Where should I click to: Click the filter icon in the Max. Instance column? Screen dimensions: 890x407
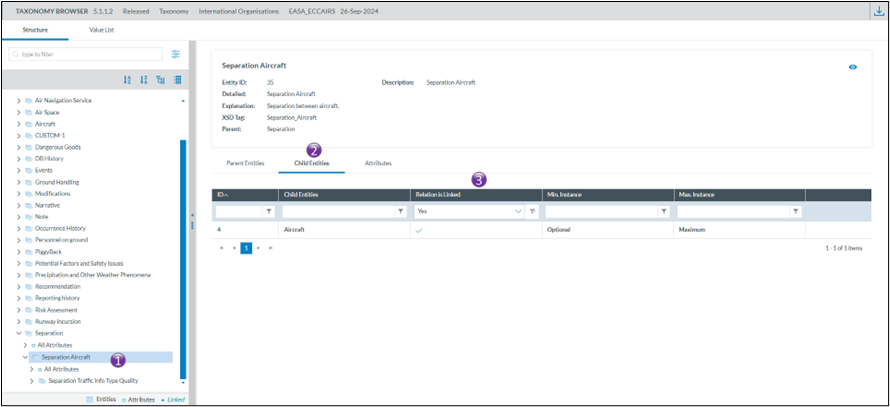pos(796,212)
